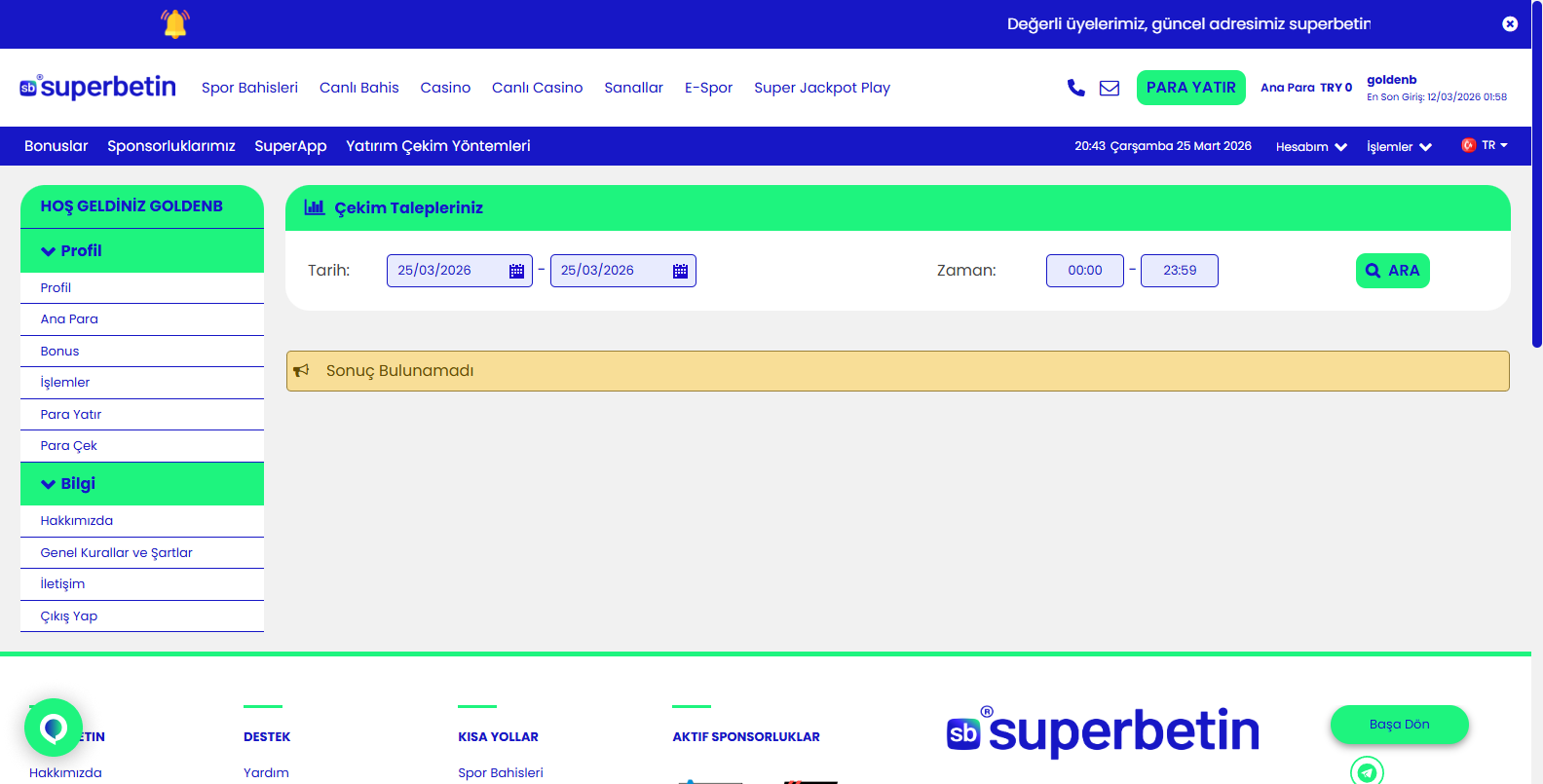This screenshot has height=784, width=1543.
Task: Open the live chat bubble widget
Action: pyautogui.click(x=54, y=728)
